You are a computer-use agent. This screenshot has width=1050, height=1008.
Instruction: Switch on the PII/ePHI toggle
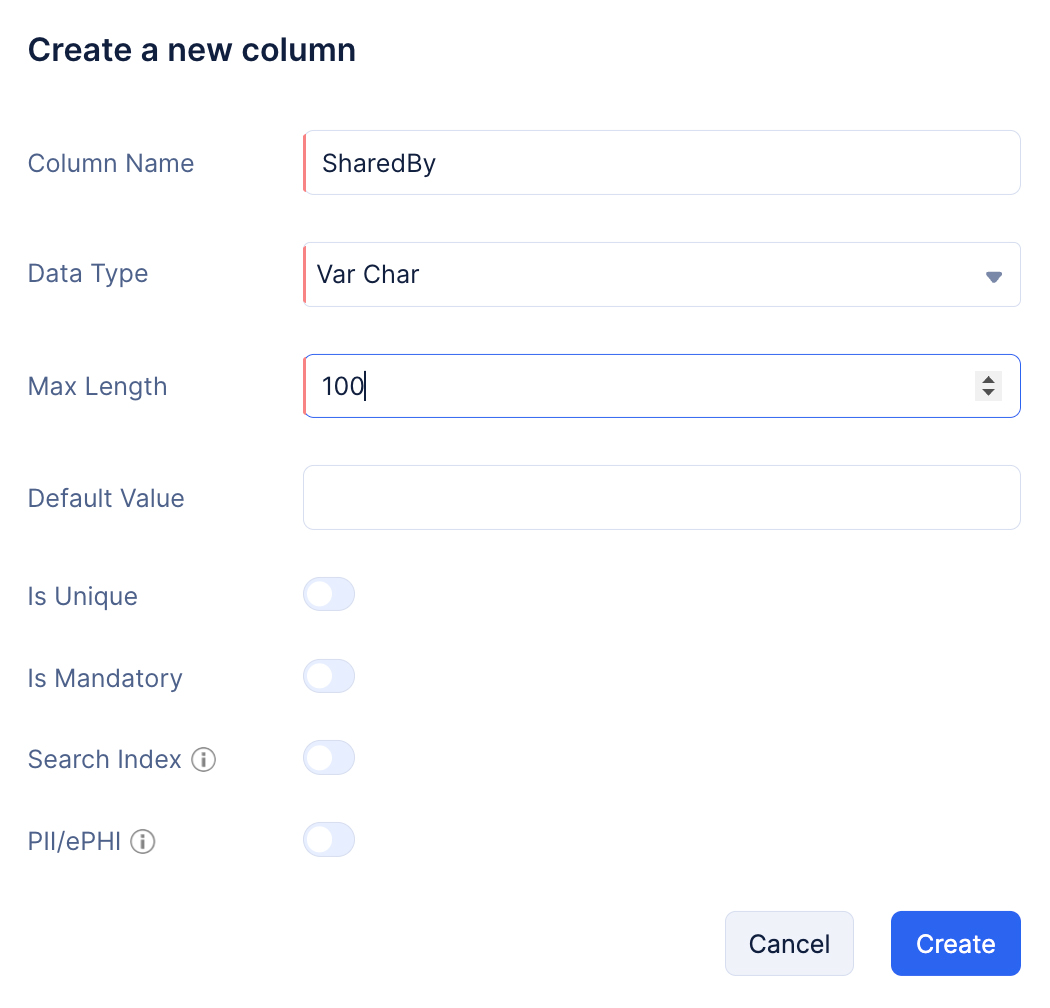(329, 840)
